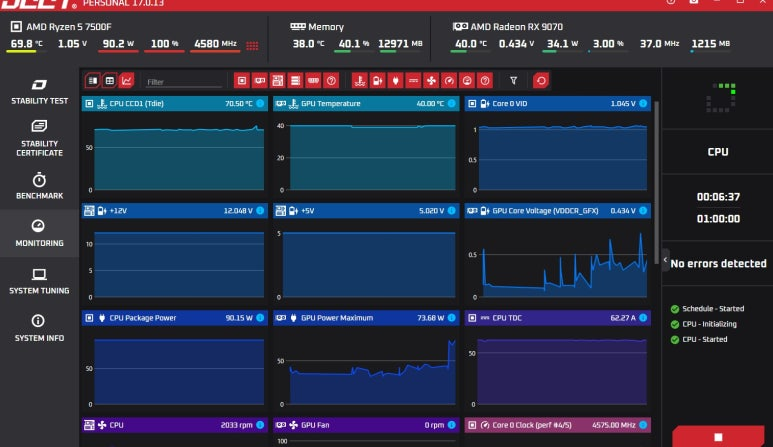The width and height of the screenshot is (773, 447).
Task: Open info for CPU fan rpm graph
Action: click(260, 425)
